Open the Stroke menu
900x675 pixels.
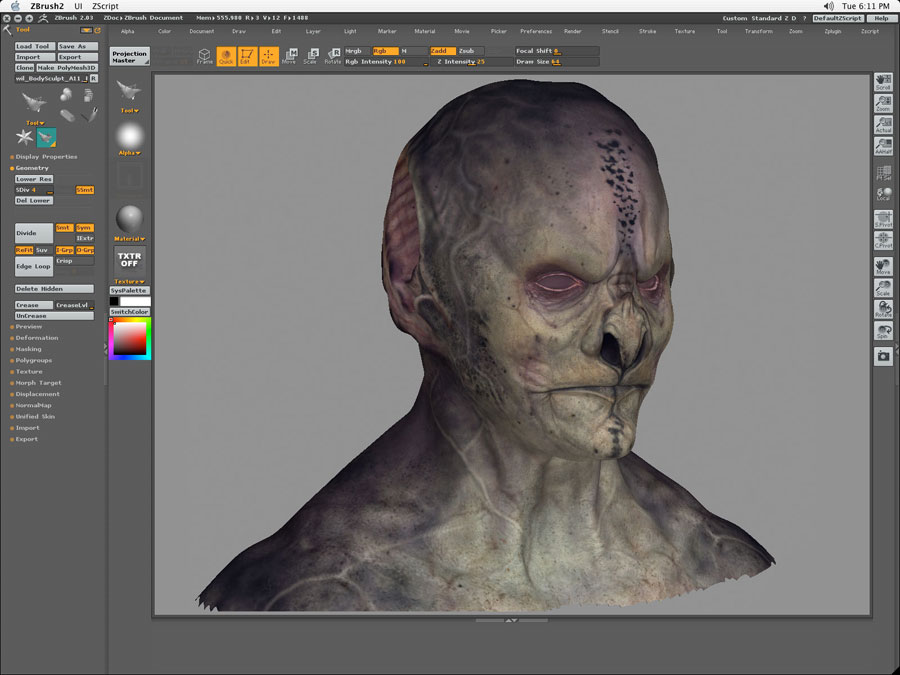coord(648,31)
